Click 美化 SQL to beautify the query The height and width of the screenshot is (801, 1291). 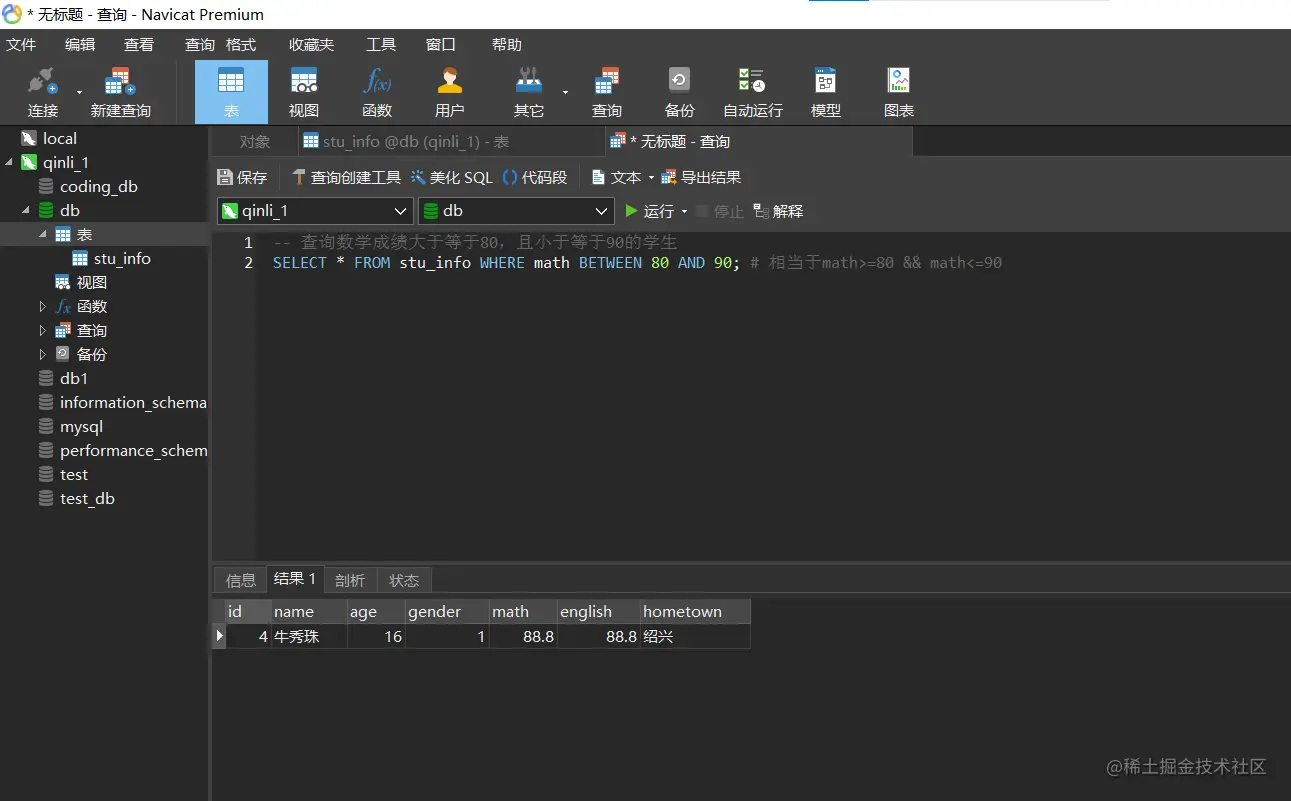(x=452, y=177)
